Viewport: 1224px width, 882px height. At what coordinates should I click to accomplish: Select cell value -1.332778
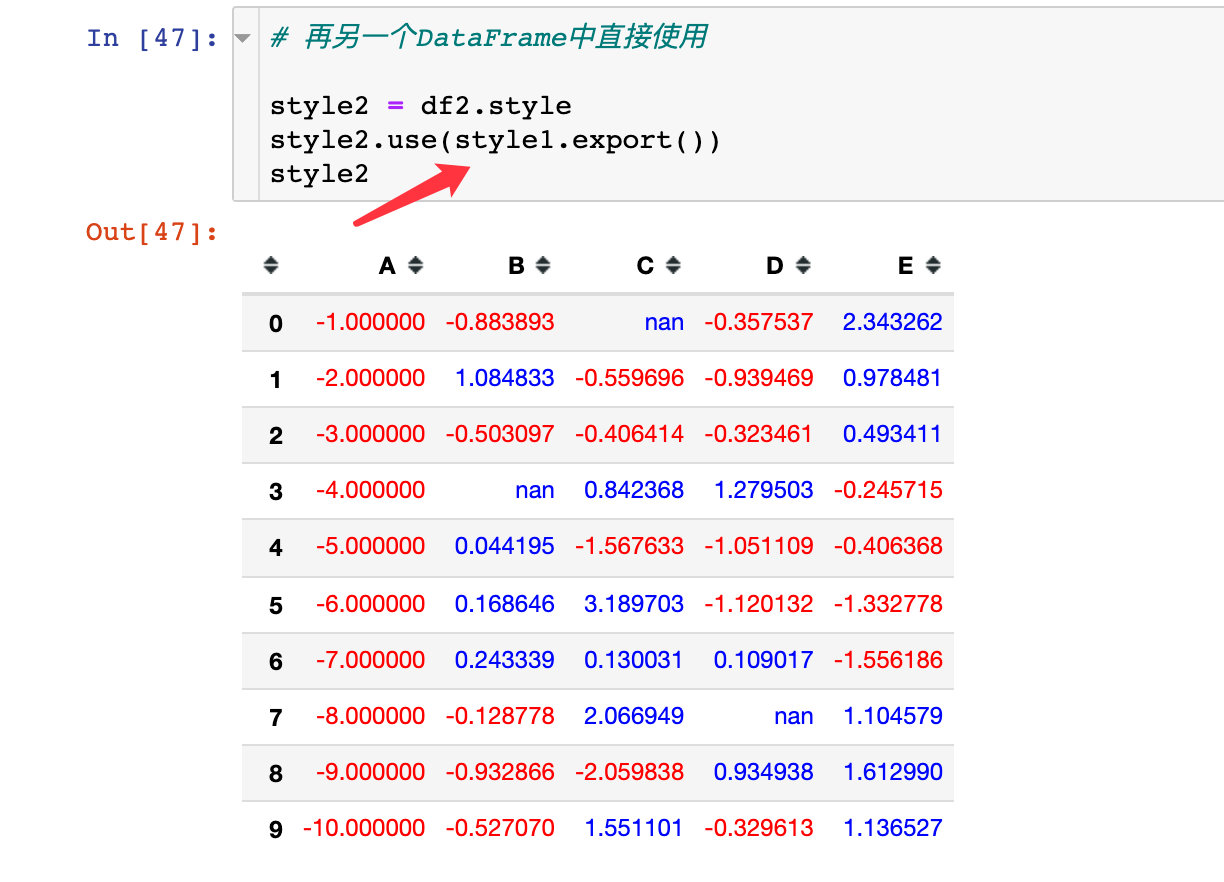(888, 604)
